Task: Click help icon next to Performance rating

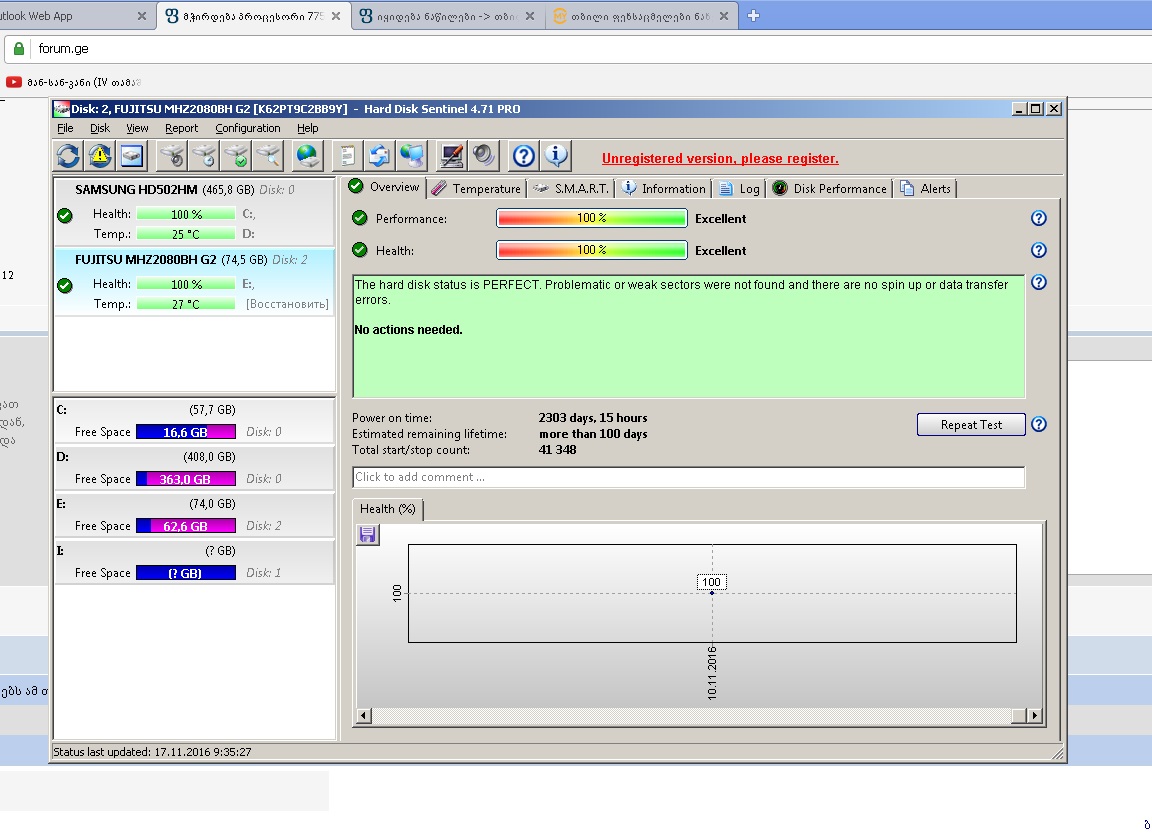Action: (x=1038, y=218)
